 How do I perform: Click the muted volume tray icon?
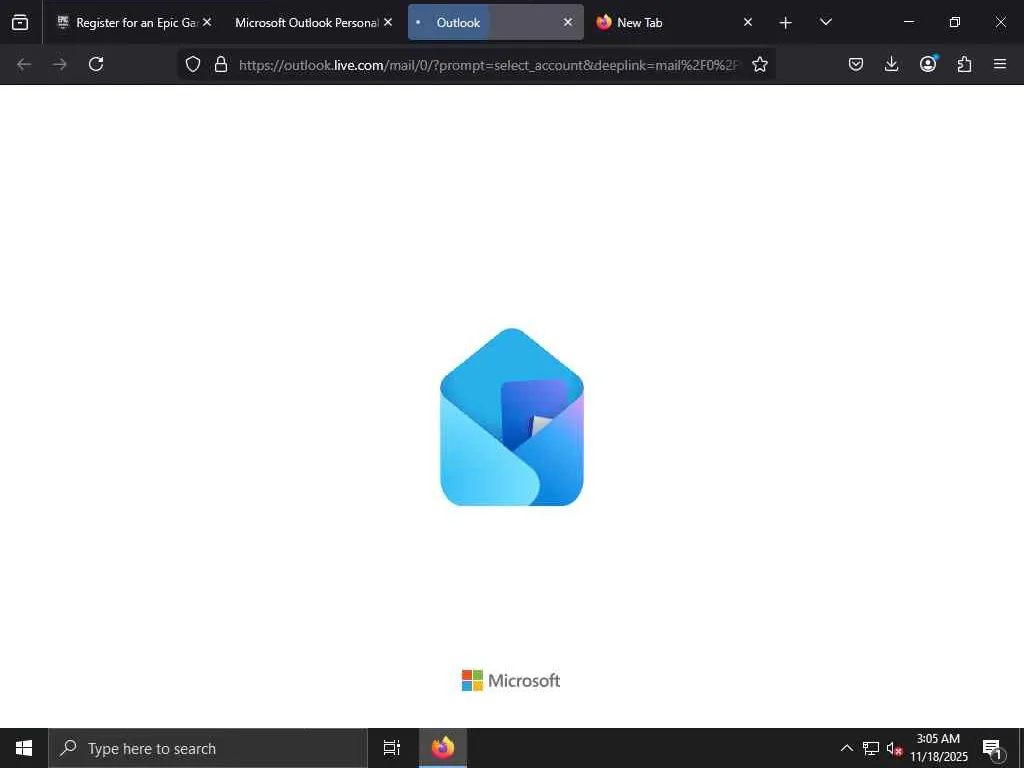[894, 749]
